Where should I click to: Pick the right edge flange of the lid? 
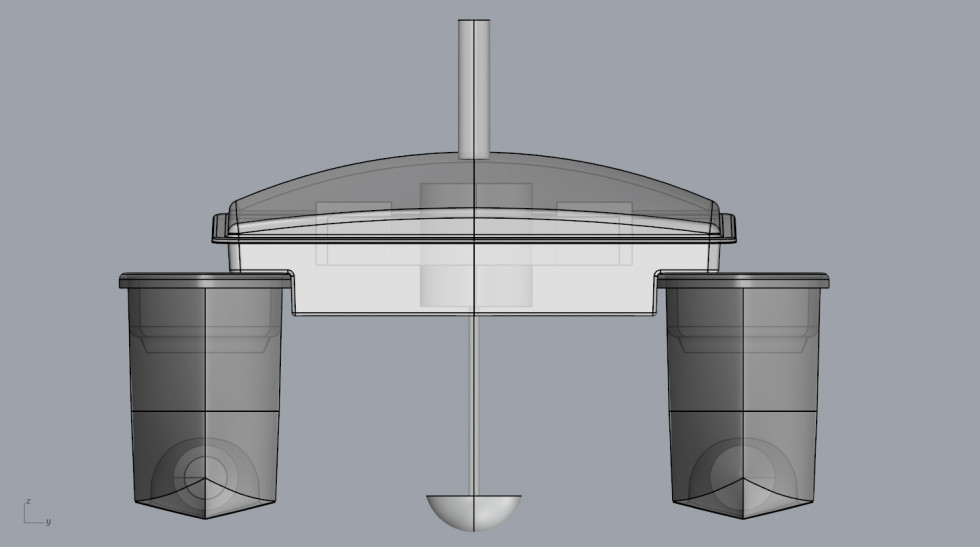tap(727, 228)
